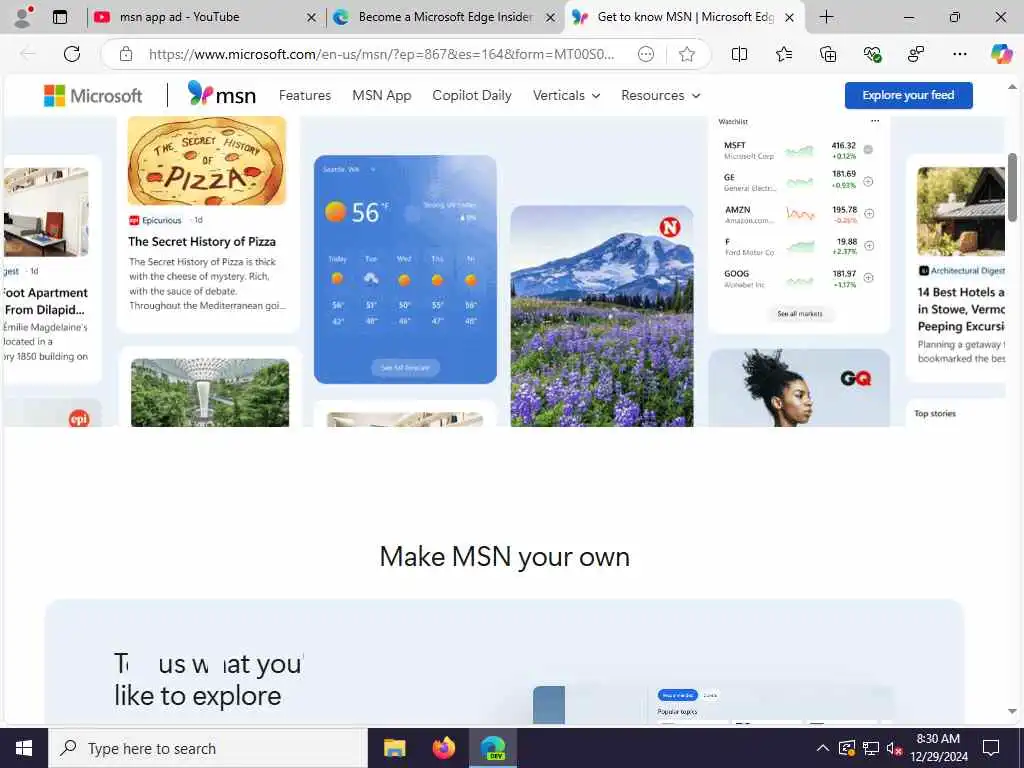
Task: Click See all markets link
Action: 800,313
